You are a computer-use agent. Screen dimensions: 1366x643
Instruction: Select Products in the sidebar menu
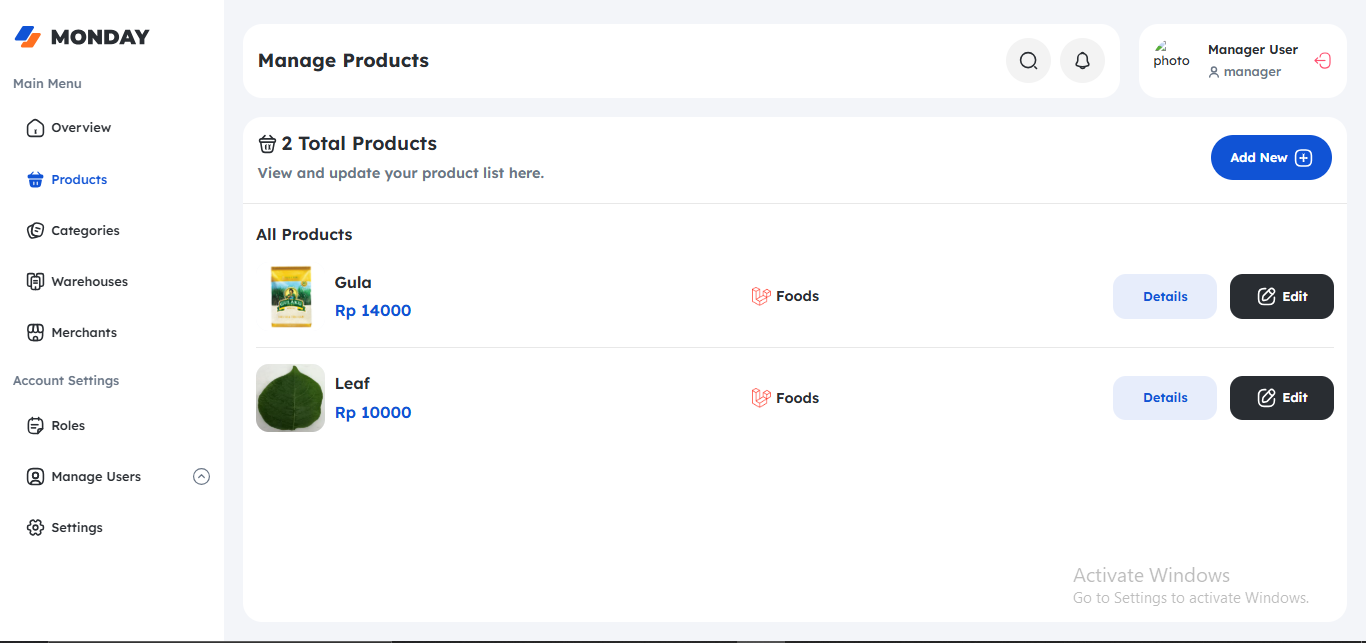tap(78, 180)
